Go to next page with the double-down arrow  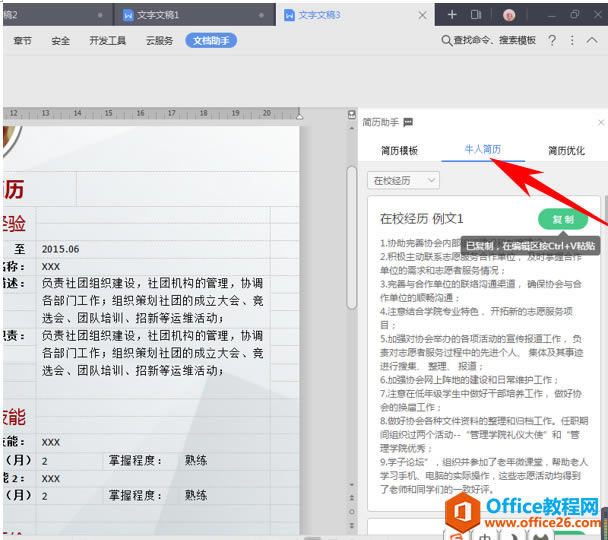coord(352,525)
